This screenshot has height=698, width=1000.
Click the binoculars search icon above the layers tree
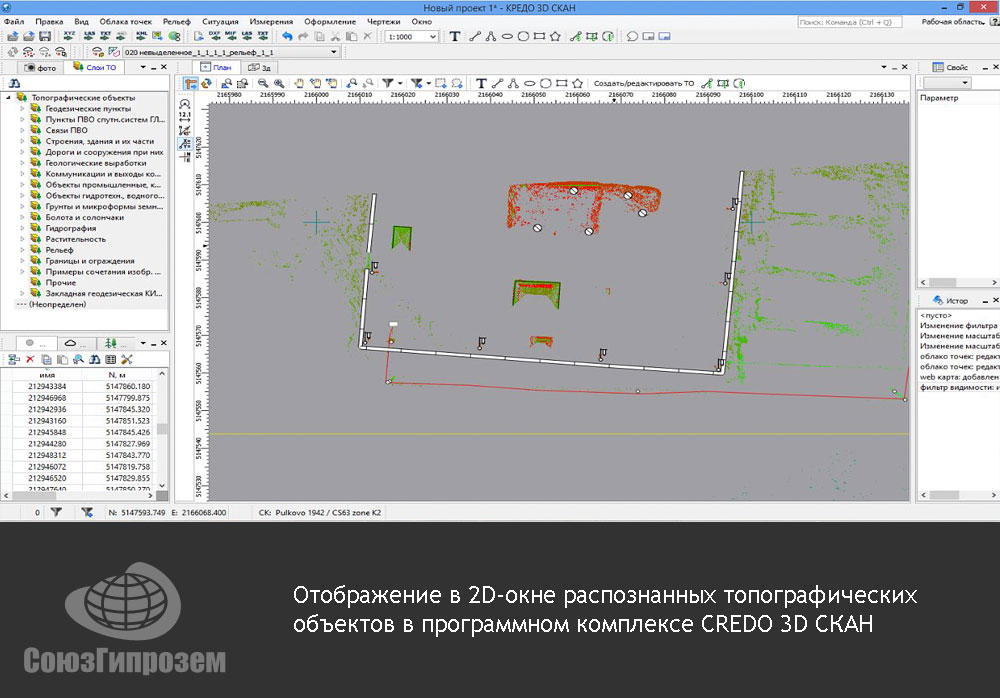[14, 84]
